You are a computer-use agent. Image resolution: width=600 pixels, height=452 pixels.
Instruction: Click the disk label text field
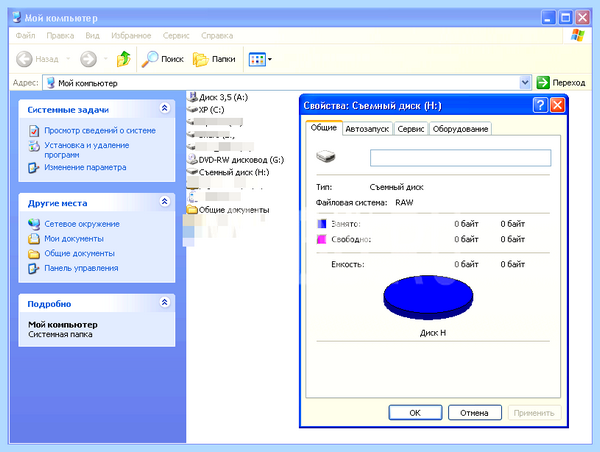[x=460, y=158]
